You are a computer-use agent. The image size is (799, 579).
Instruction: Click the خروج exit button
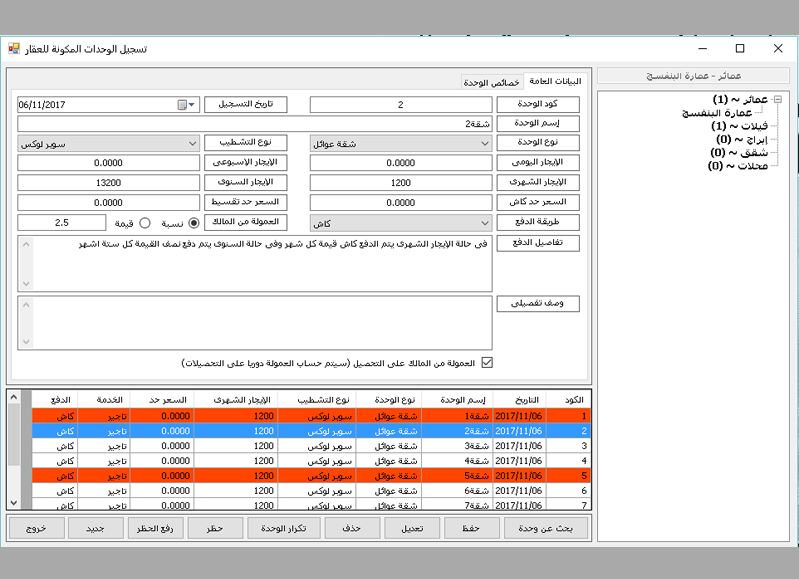(37, 528)
